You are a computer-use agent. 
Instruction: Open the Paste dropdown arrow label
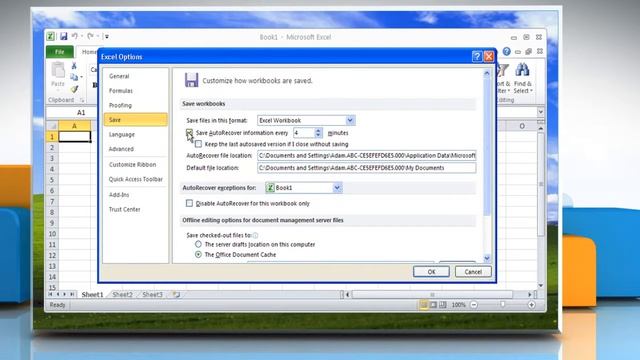tap(58, 89)
